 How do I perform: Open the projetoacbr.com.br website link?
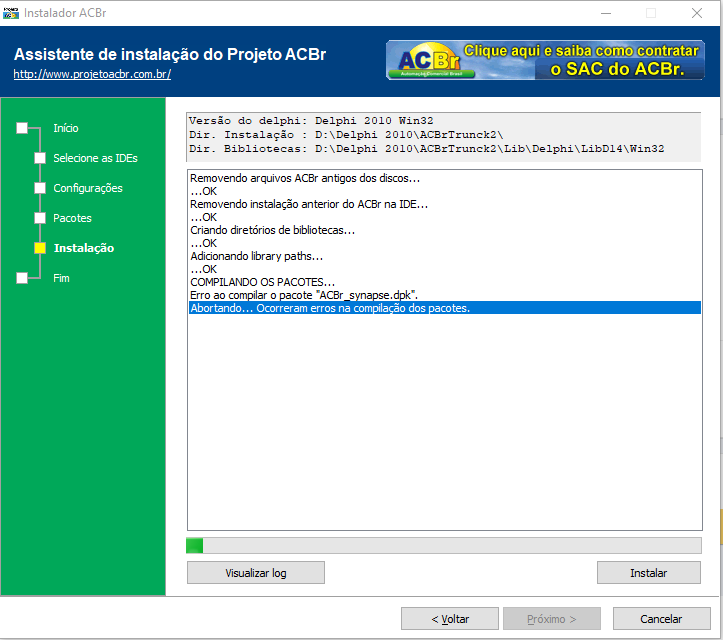92,74
